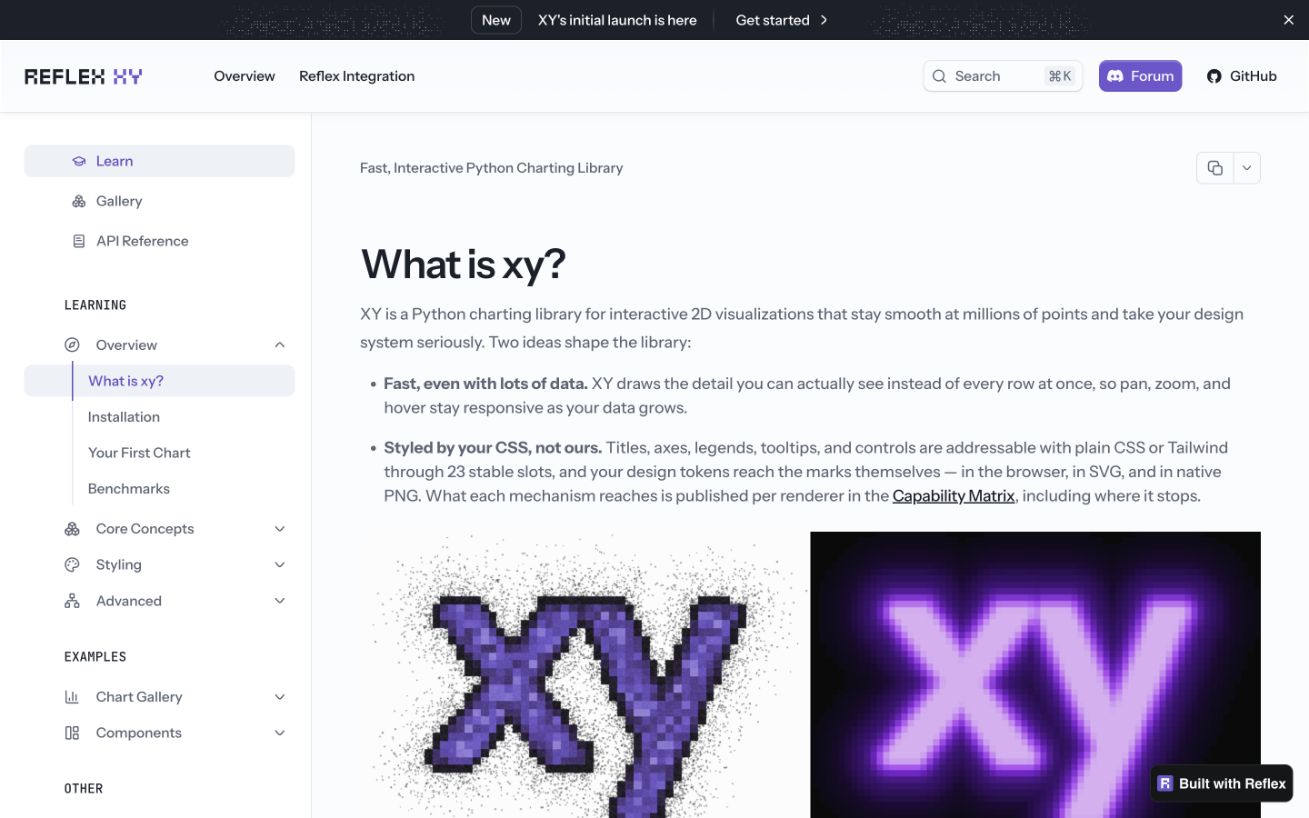The width and height of the screenshot is (1309, 818).
Task: Select API Reference in the sidebar
Action: 159,241
